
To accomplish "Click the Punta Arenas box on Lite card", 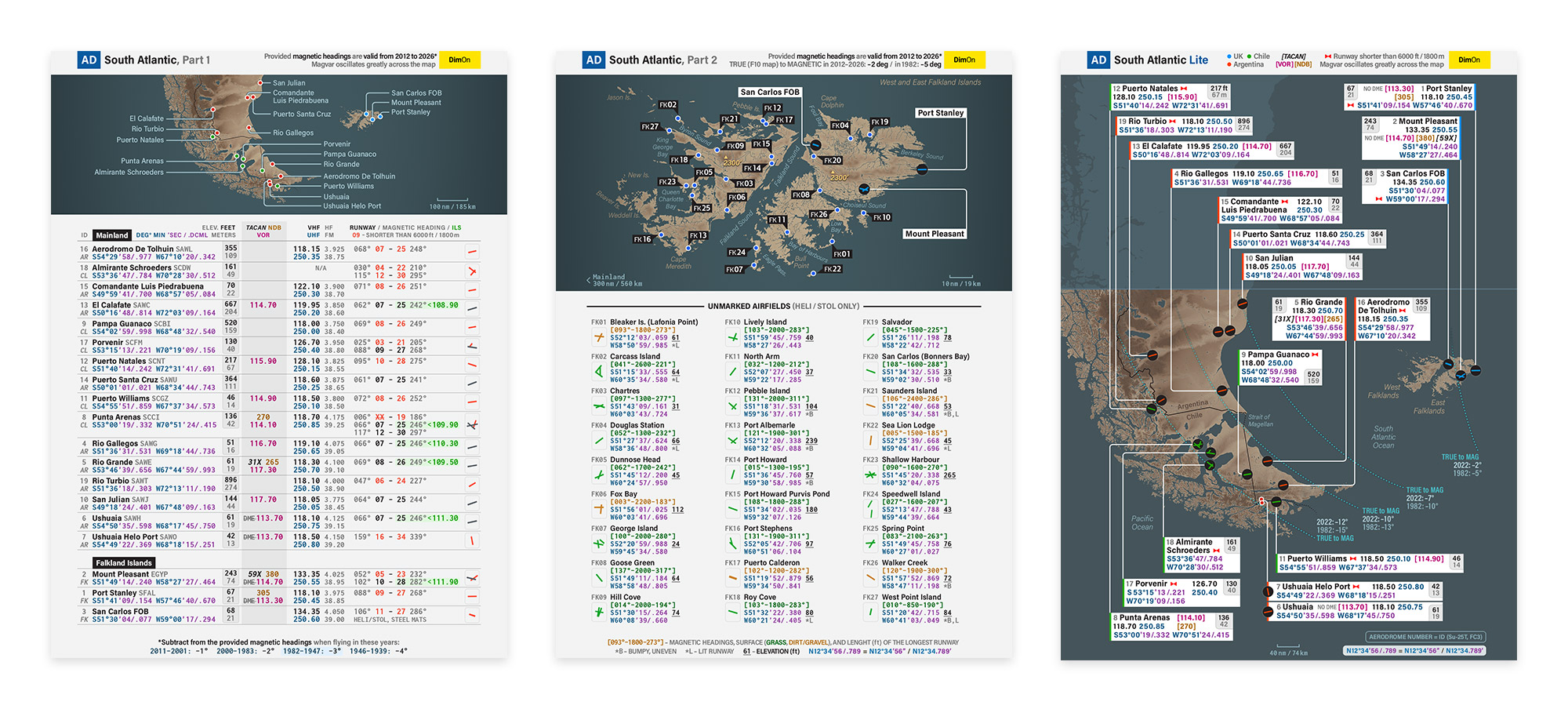I will pyautogui.click(x=1171, y=627).
